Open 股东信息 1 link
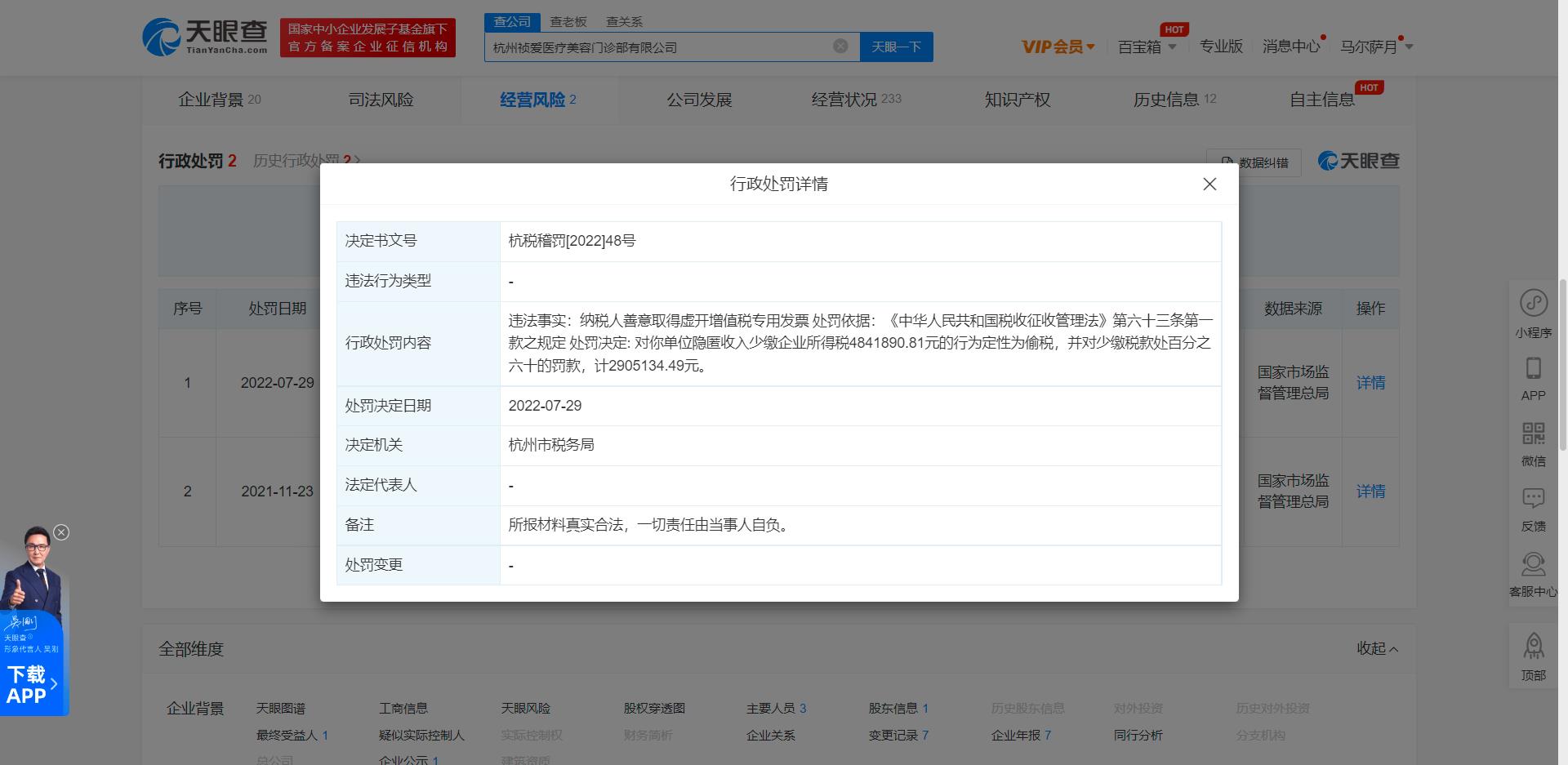The width and height of the screenshot is (1568, 765). (898, 709)
